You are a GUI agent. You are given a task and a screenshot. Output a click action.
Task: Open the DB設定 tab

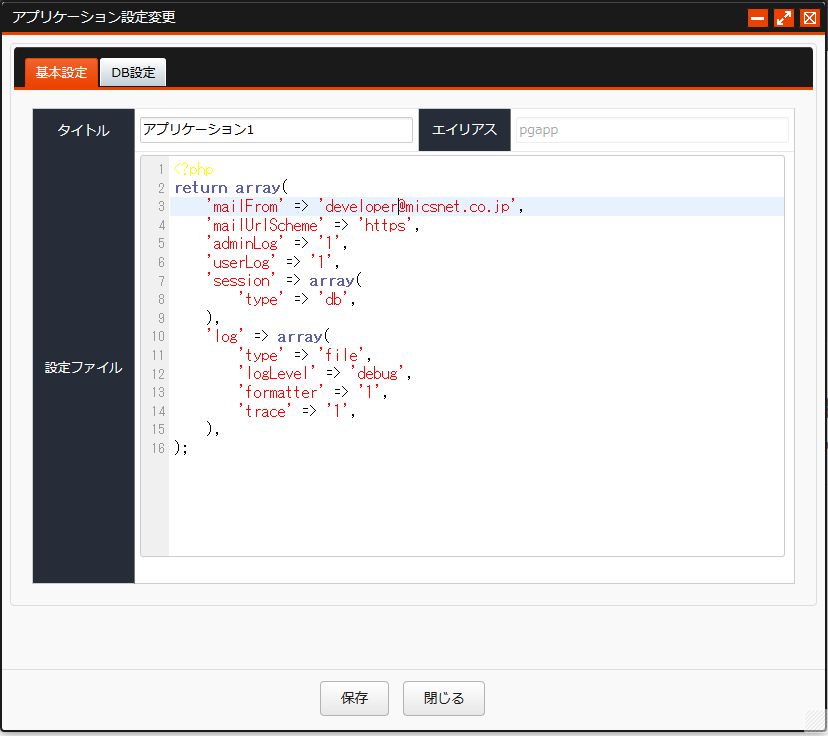point(133,72)
